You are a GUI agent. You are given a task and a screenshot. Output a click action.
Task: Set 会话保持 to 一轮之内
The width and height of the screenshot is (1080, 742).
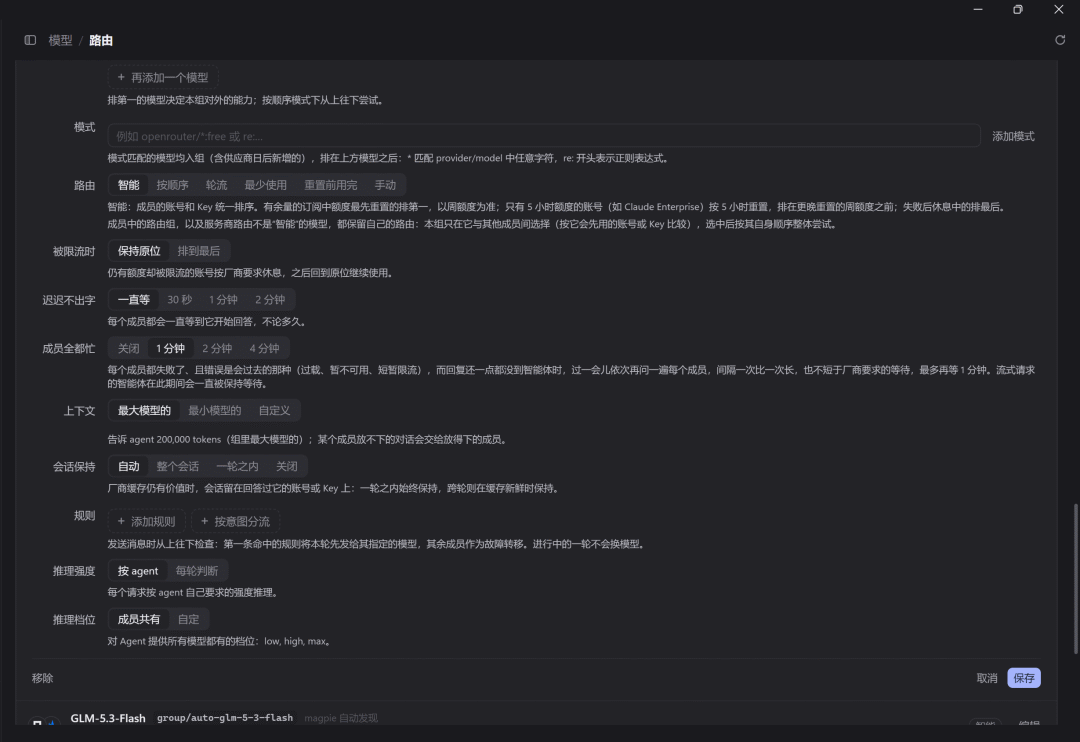238,466
